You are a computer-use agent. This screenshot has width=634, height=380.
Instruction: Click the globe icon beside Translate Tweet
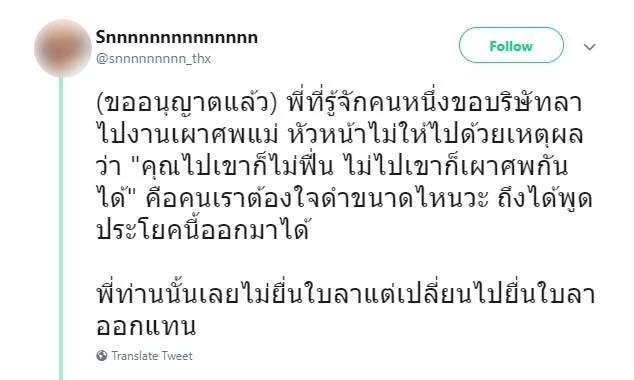[x=102, y=356]
